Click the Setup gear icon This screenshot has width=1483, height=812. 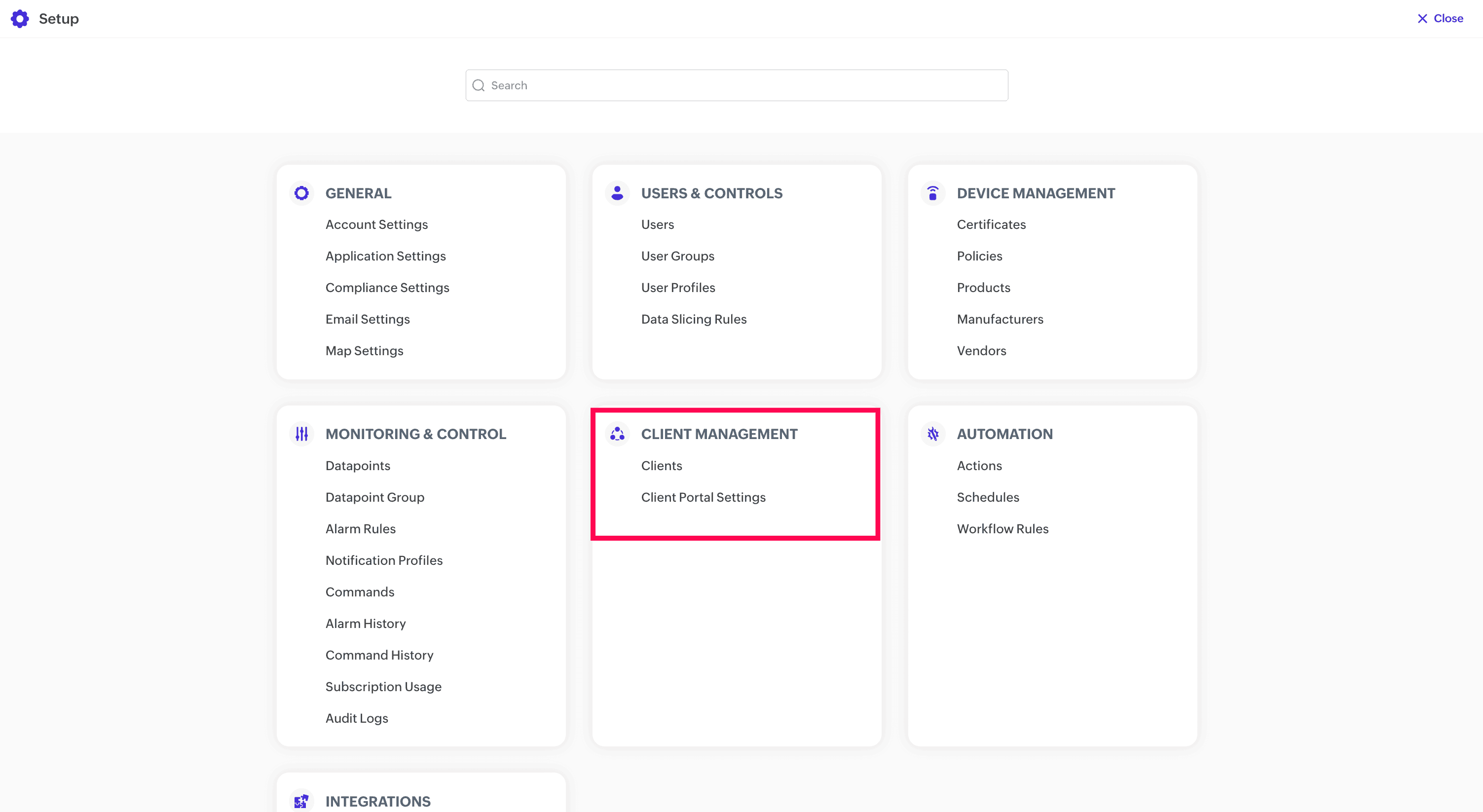[20, 18]
